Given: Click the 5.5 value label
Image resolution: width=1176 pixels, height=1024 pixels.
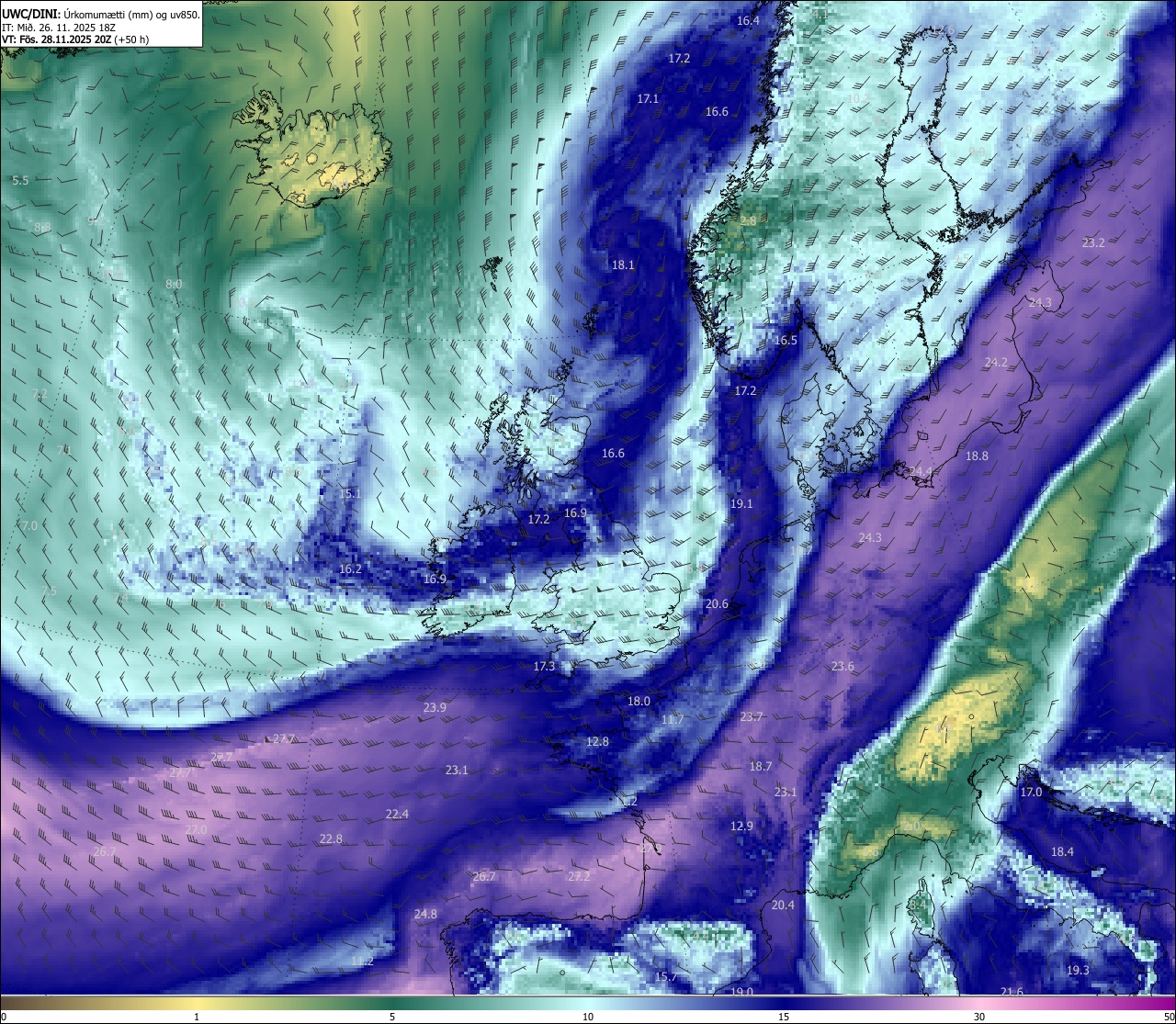Looking at the screenshot, I should pyautogui.click(x=20, y=180).
